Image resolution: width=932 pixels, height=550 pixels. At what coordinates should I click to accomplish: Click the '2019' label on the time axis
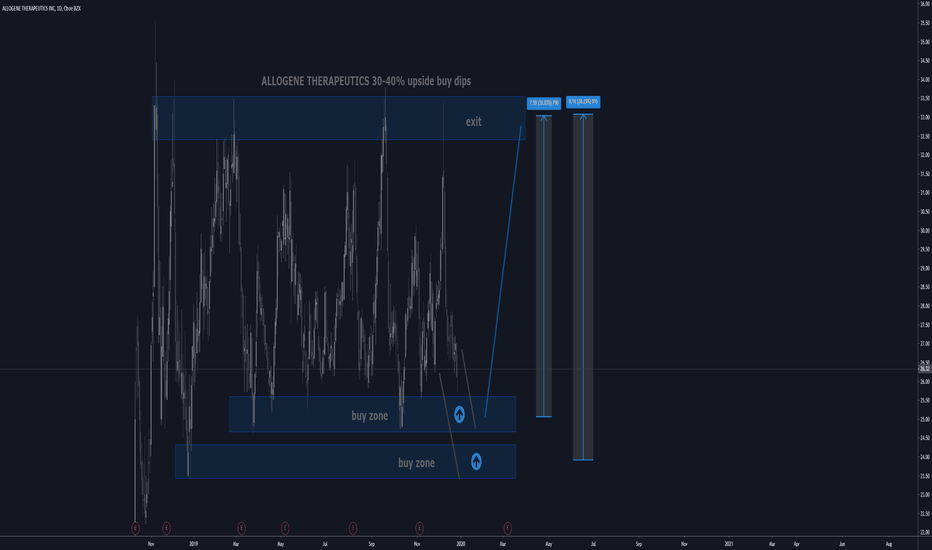coord(194,543)
